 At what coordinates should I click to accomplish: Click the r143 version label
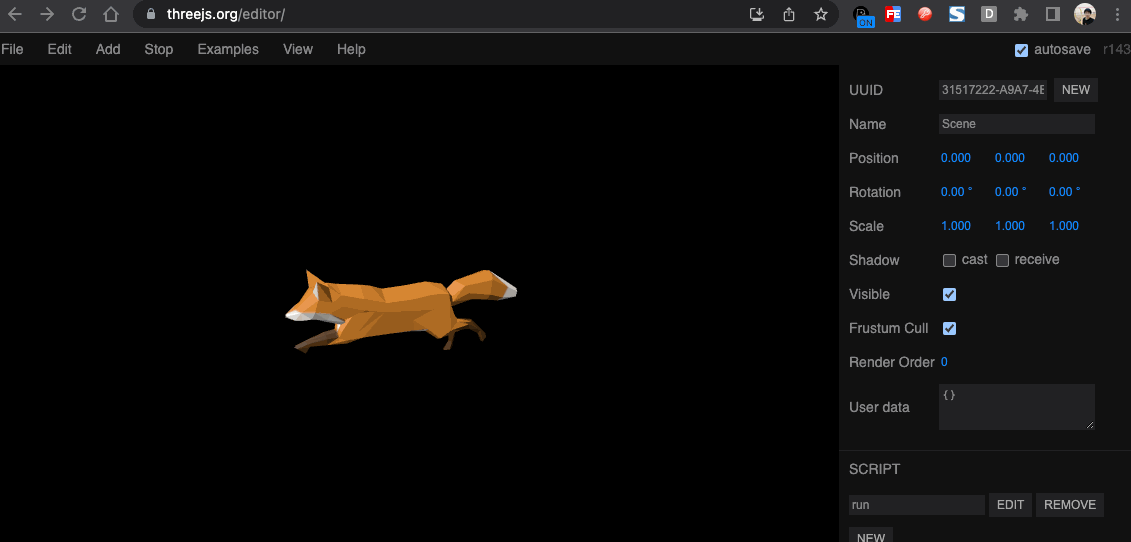[x=1117, y=50]
